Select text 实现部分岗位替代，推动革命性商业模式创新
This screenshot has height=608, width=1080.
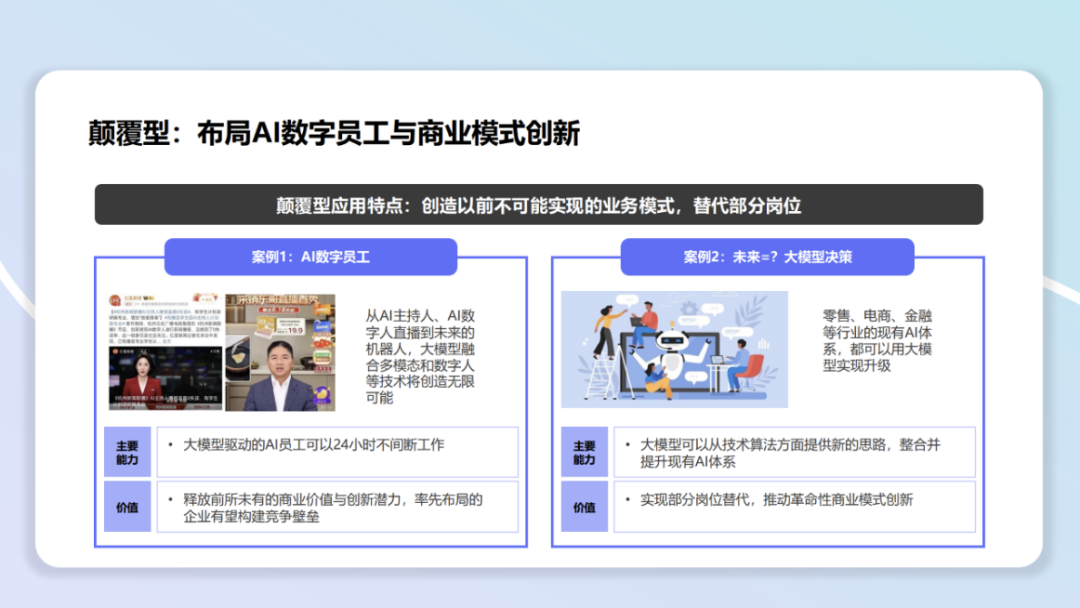[776, 500]
